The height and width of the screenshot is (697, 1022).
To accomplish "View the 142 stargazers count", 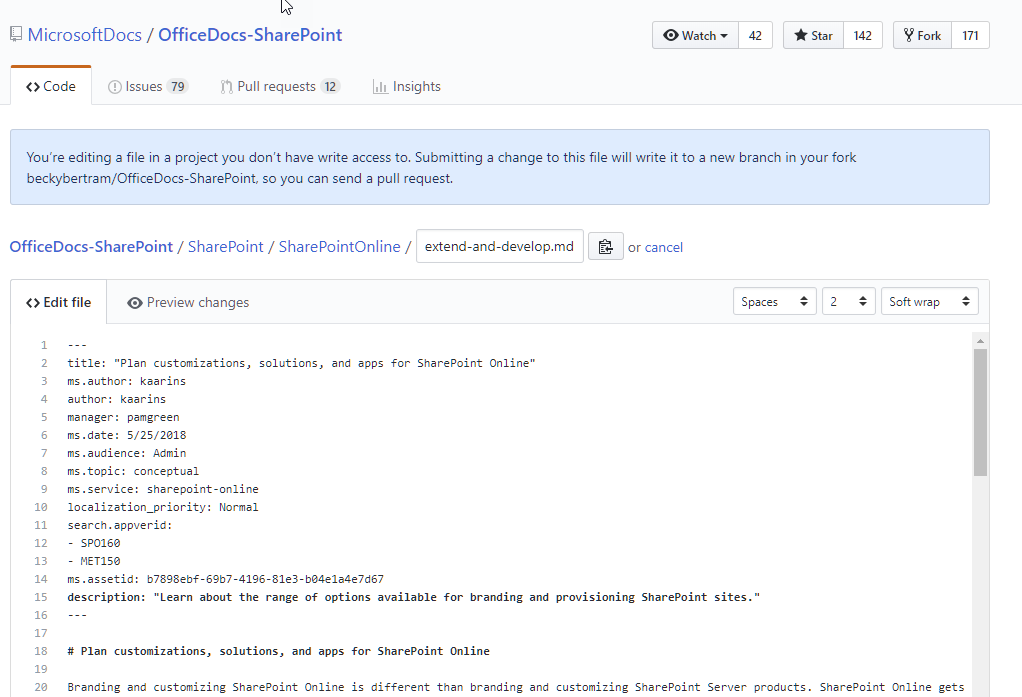I will (862, 36).
